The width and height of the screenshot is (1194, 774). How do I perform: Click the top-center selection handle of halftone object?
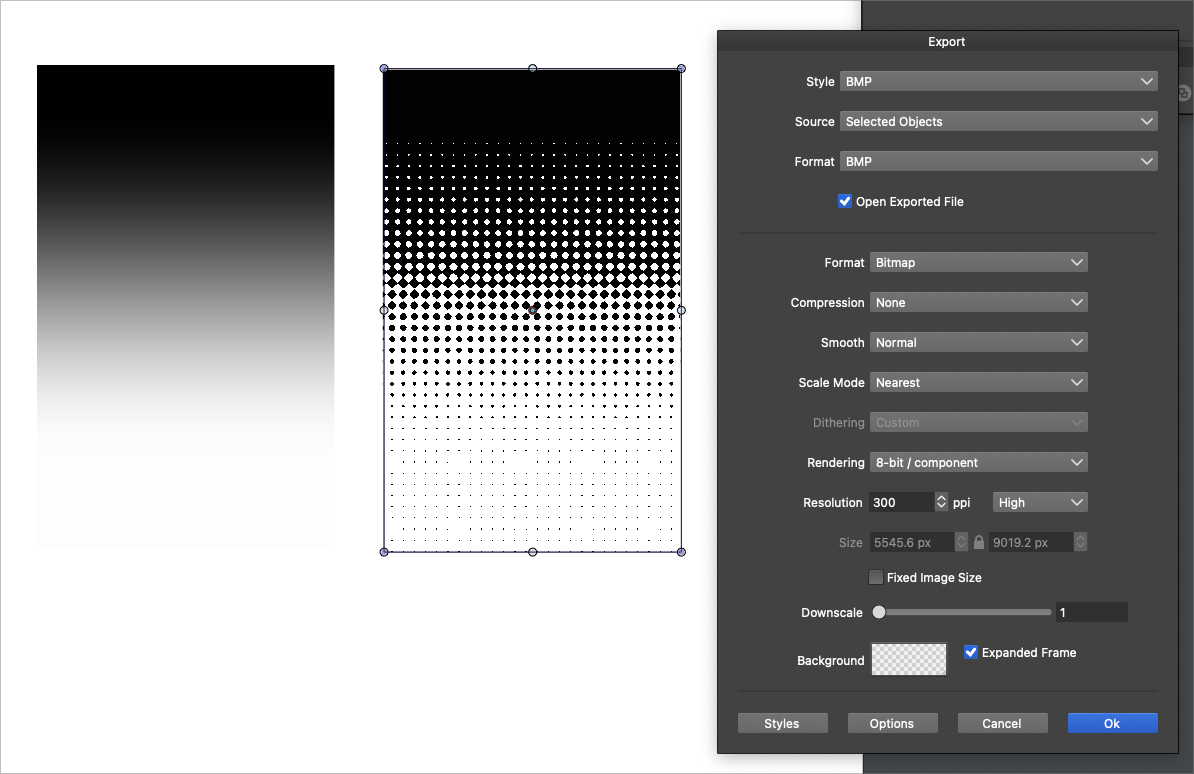pos(532,69)
